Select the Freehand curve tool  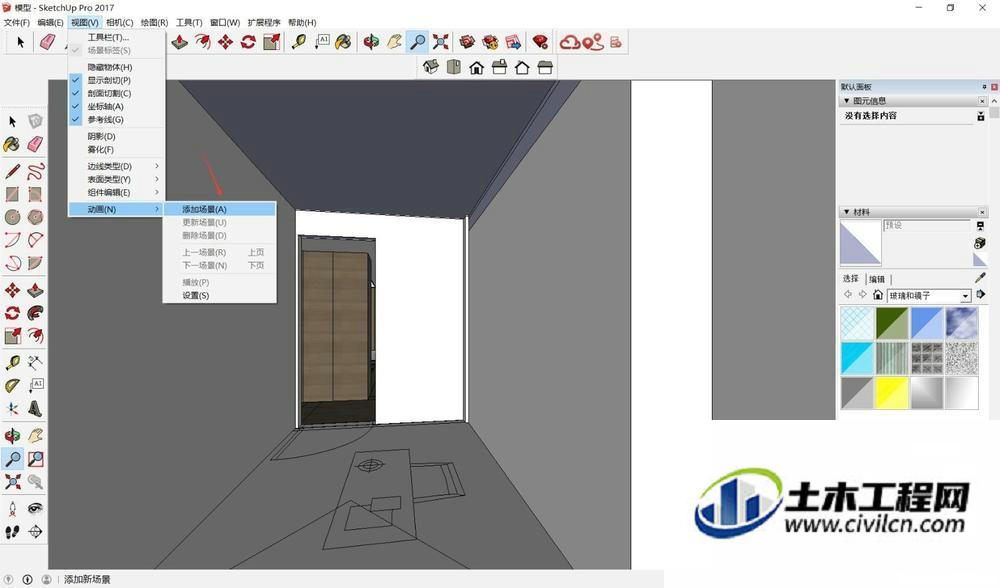(x=36, y=171)
